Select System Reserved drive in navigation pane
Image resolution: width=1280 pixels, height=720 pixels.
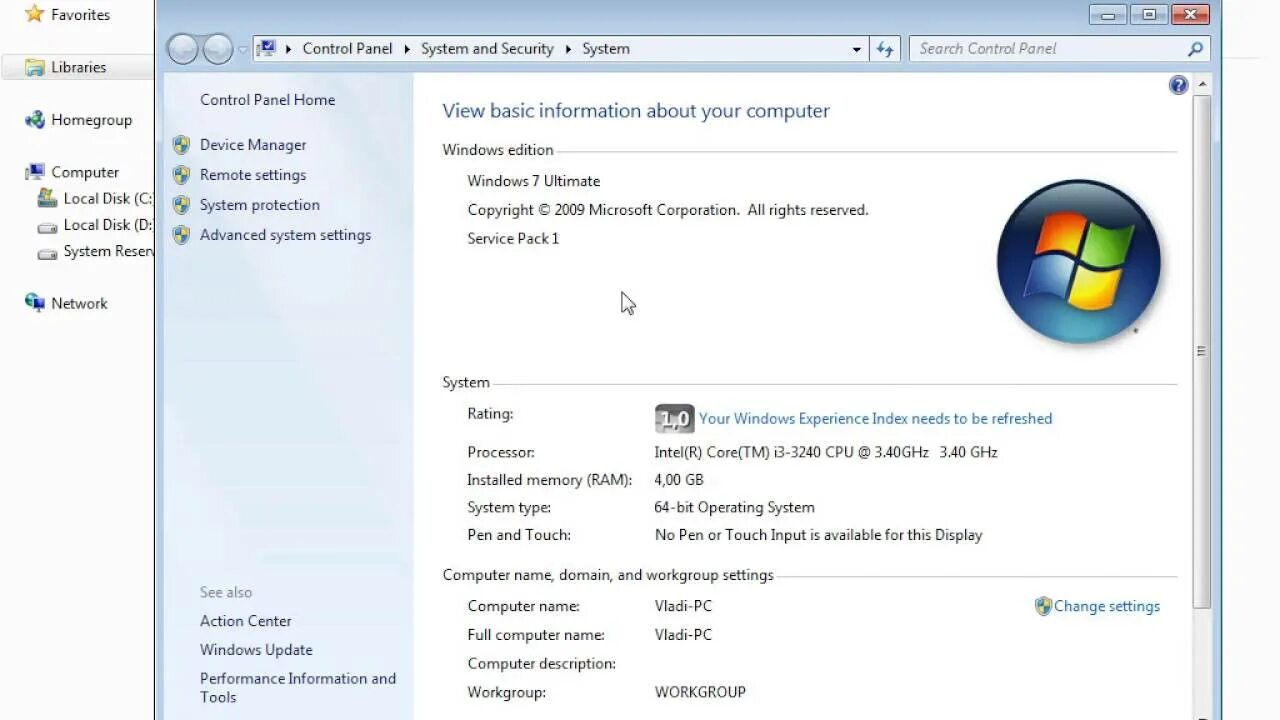108,251
